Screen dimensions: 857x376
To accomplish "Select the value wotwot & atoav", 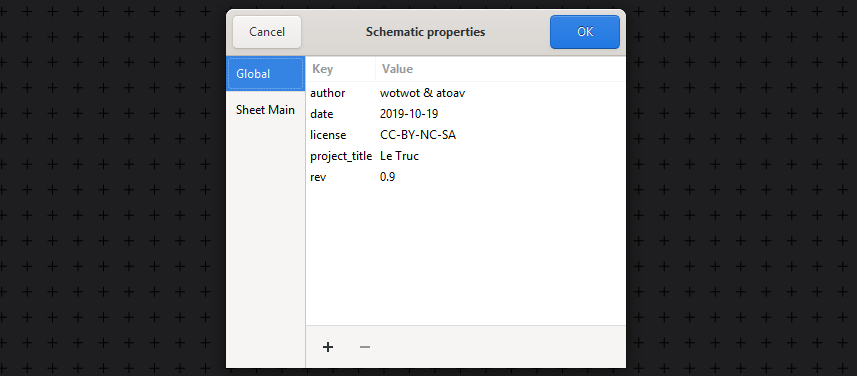I will click(x=422, y=93).
